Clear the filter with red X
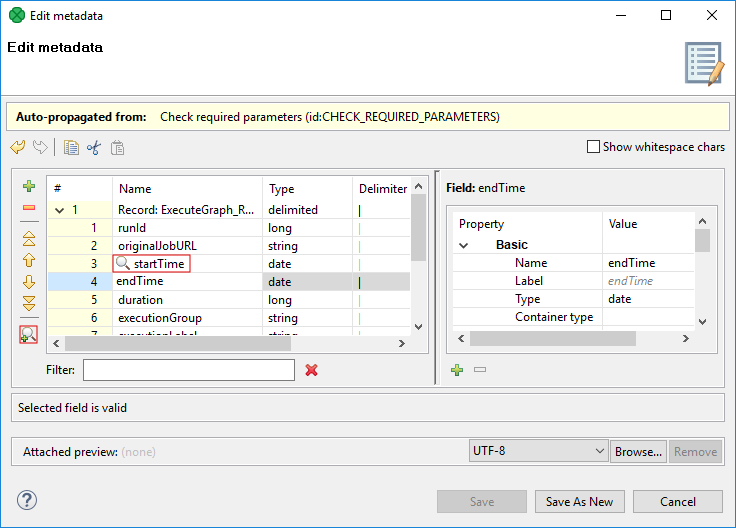Image resolution: width=736 pixels, height=528 pixels. click(311, 370)
